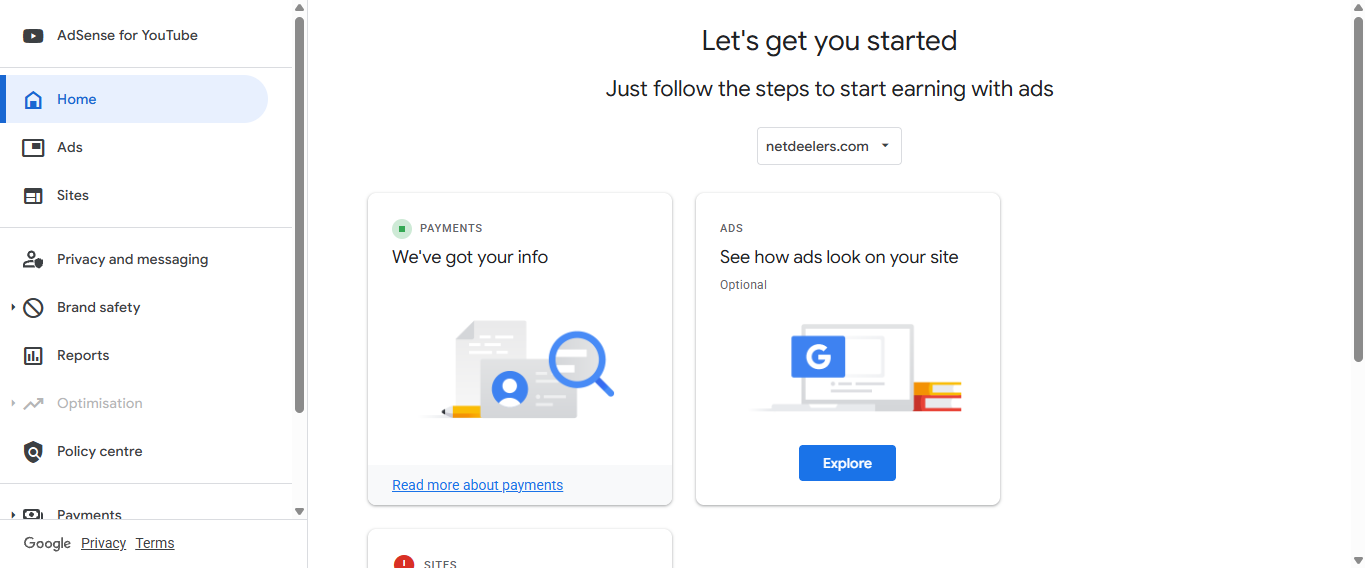
Task: Click the AdSense for YouTube play icon
Action: tap(33, 36)
